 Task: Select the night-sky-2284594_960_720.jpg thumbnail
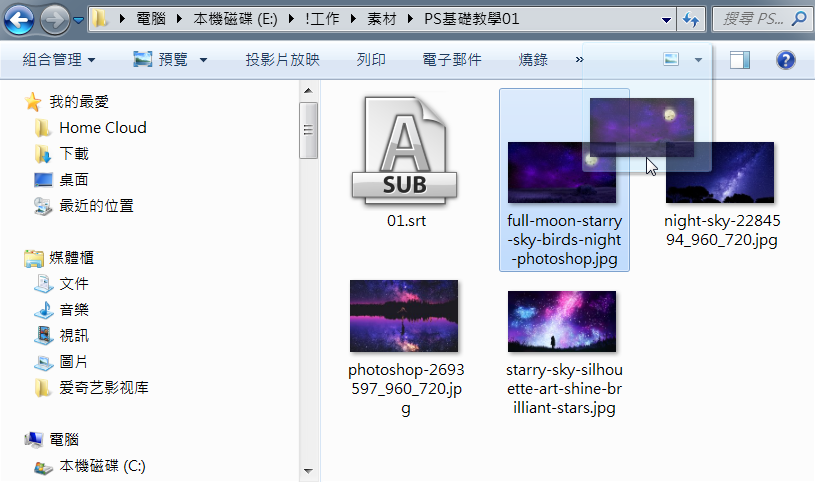point(720,173)
